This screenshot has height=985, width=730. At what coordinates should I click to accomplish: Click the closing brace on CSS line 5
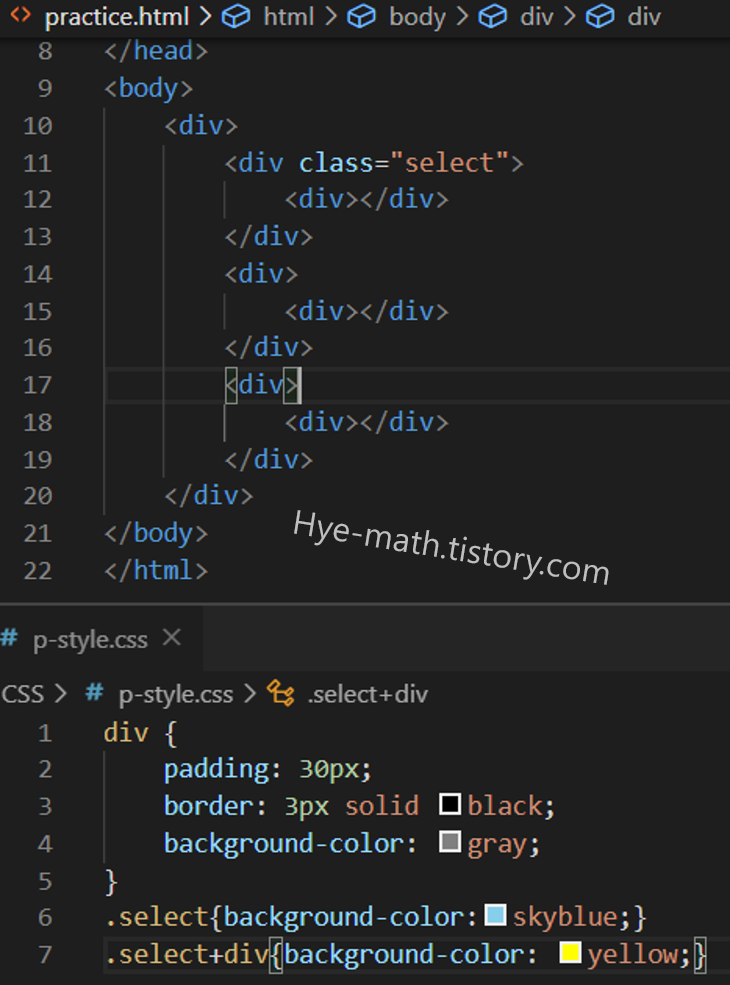pos(111,881)
